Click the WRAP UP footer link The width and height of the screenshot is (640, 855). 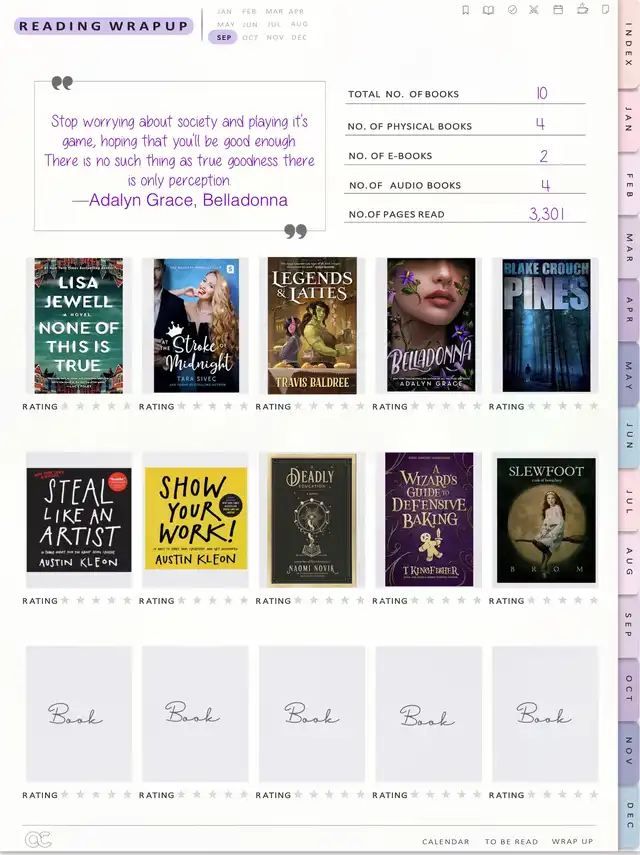click(x=572, y=841)
